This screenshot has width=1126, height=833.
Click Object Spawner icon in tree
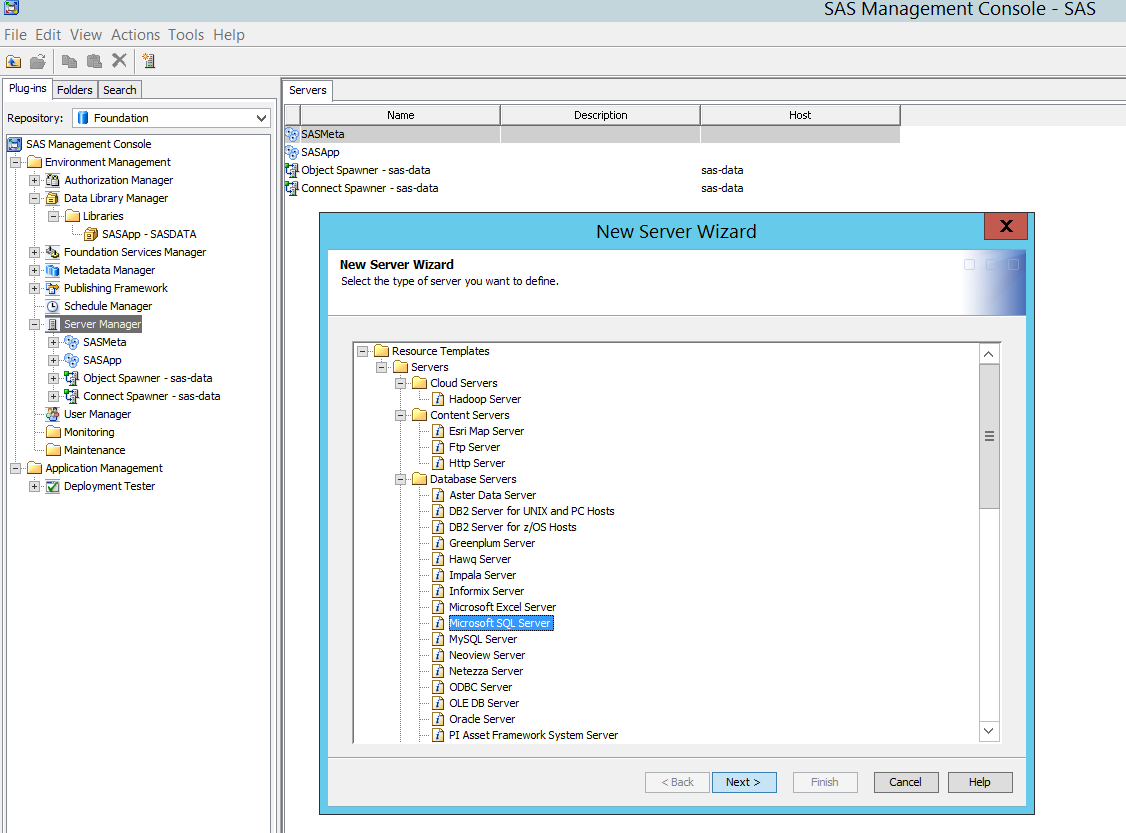coord(72,378)
